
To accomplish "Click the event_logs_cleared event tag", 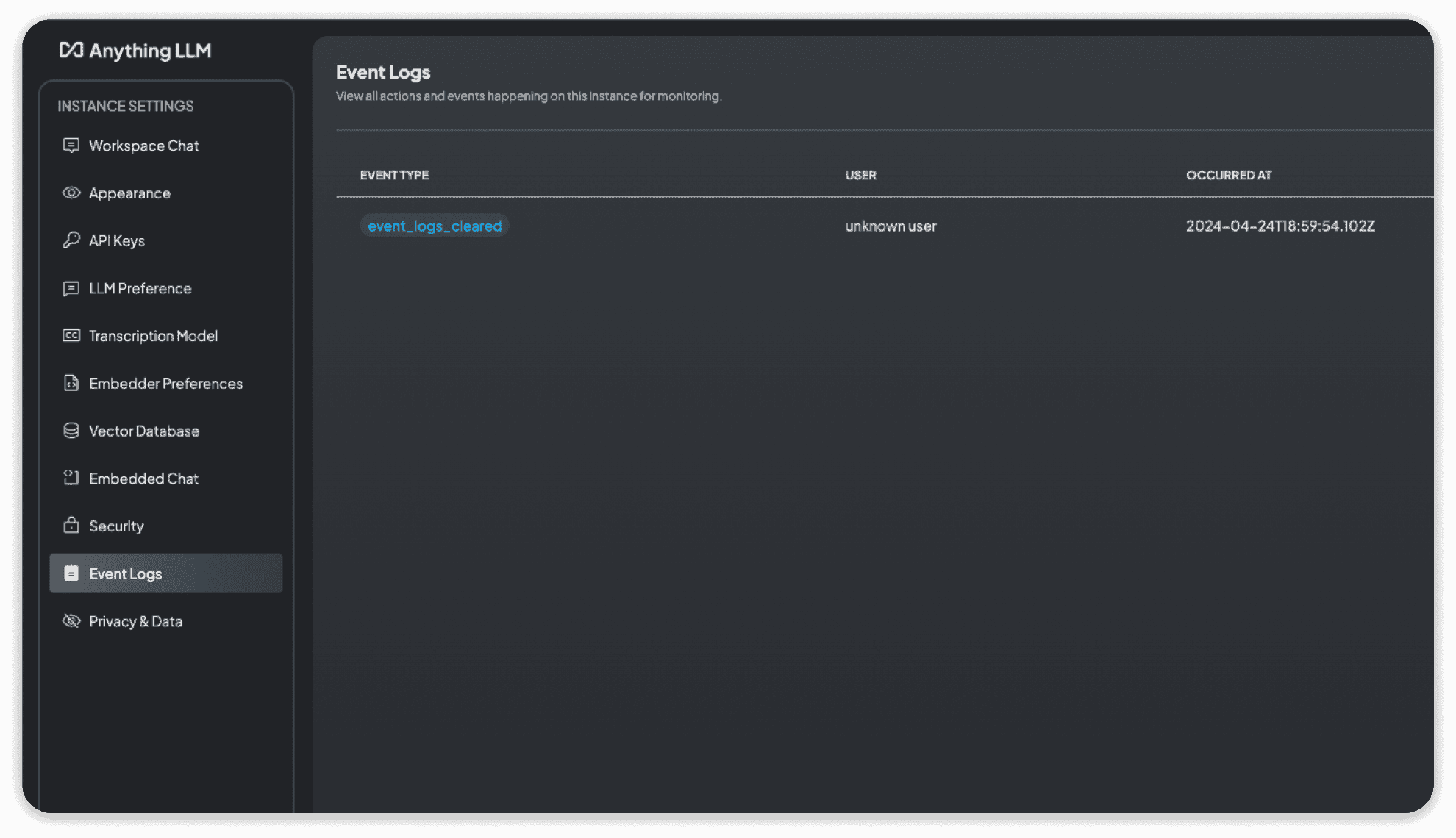I will point(434,226).
